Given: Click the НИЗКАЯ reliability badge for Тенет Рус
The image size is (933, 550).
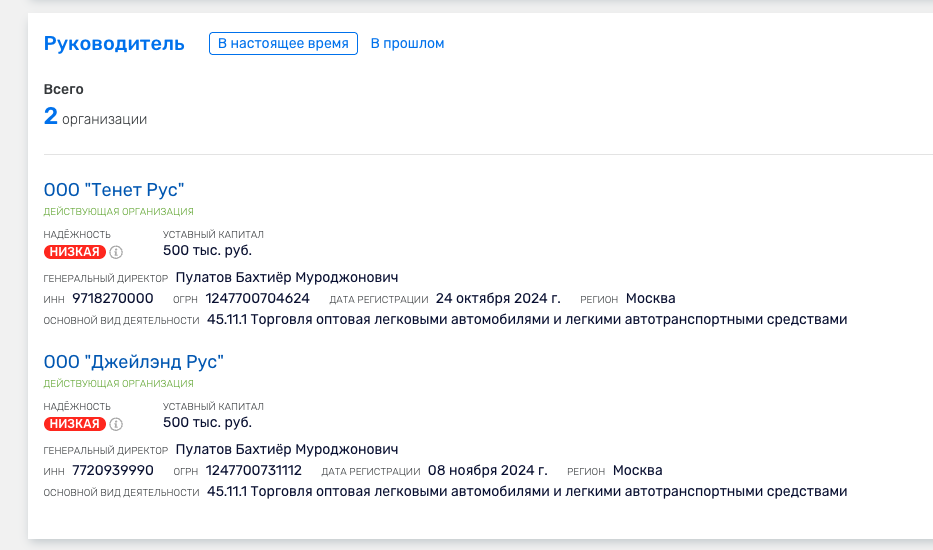Looking at the screenshot, I should tap(75, 252).
